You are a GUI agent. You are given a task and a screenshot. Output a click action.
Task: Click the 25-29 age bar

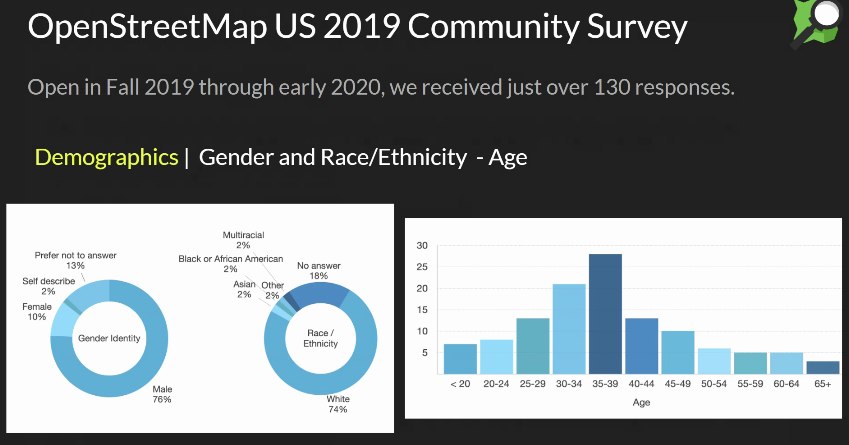tap(533, 346)
